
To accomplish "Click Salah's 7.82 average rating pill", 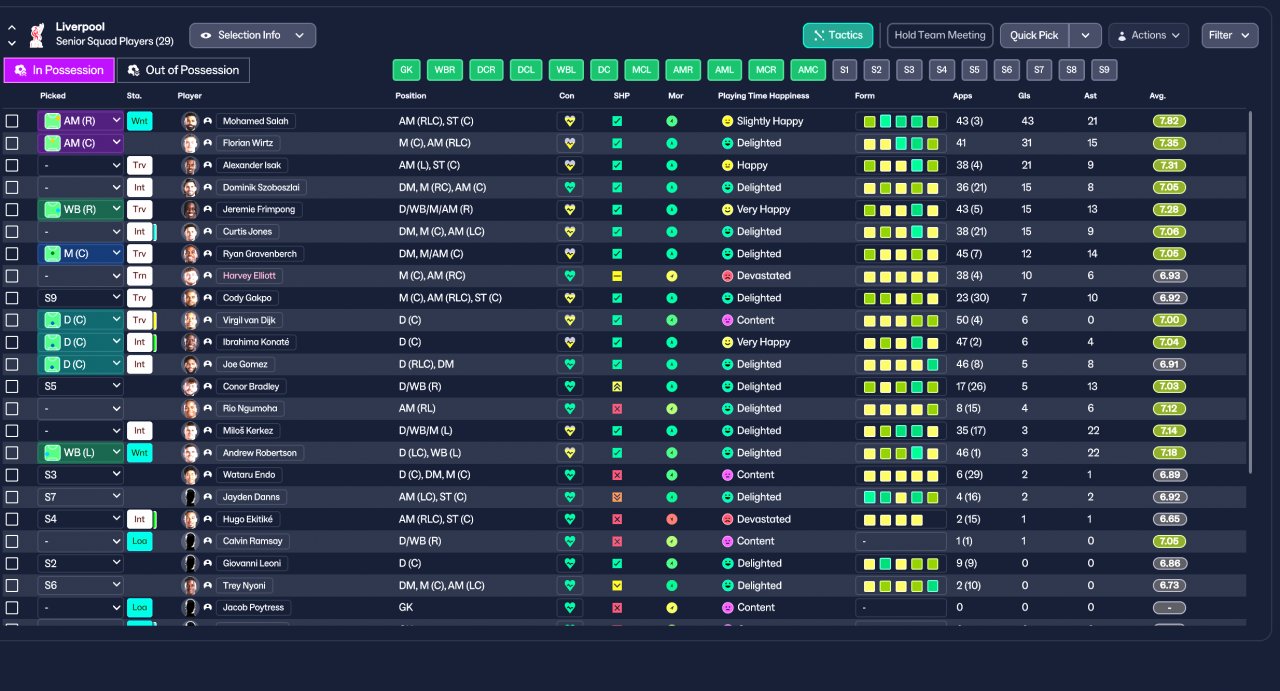I will pyautogui.click(x=1169, y=121).
